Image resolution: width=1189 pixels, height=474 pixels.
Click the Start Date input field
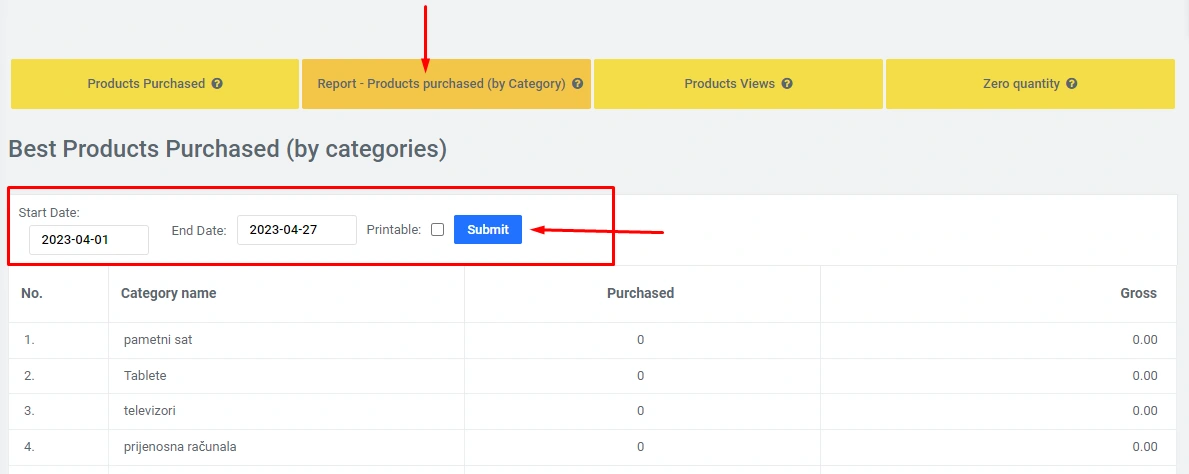coord(89,240)
